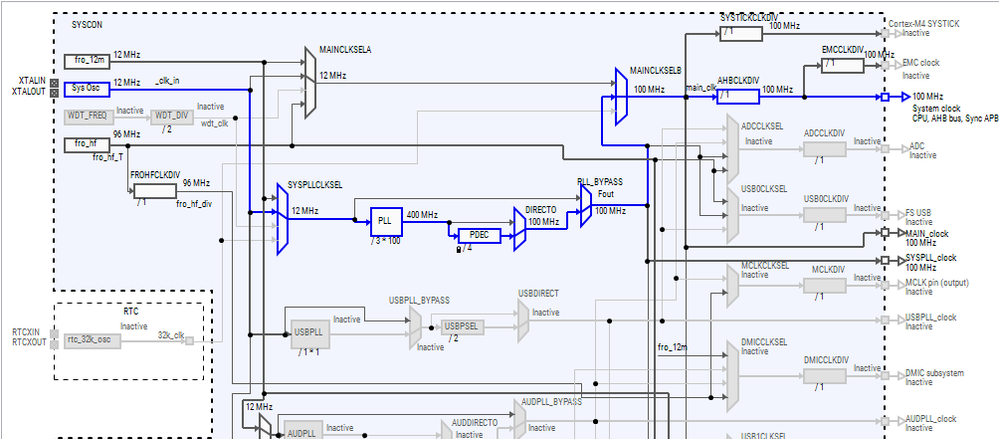The width and height of the screenshot is (999, 439).
Task: Click the PDEC lock icon
Action: (x=459, y=249)
